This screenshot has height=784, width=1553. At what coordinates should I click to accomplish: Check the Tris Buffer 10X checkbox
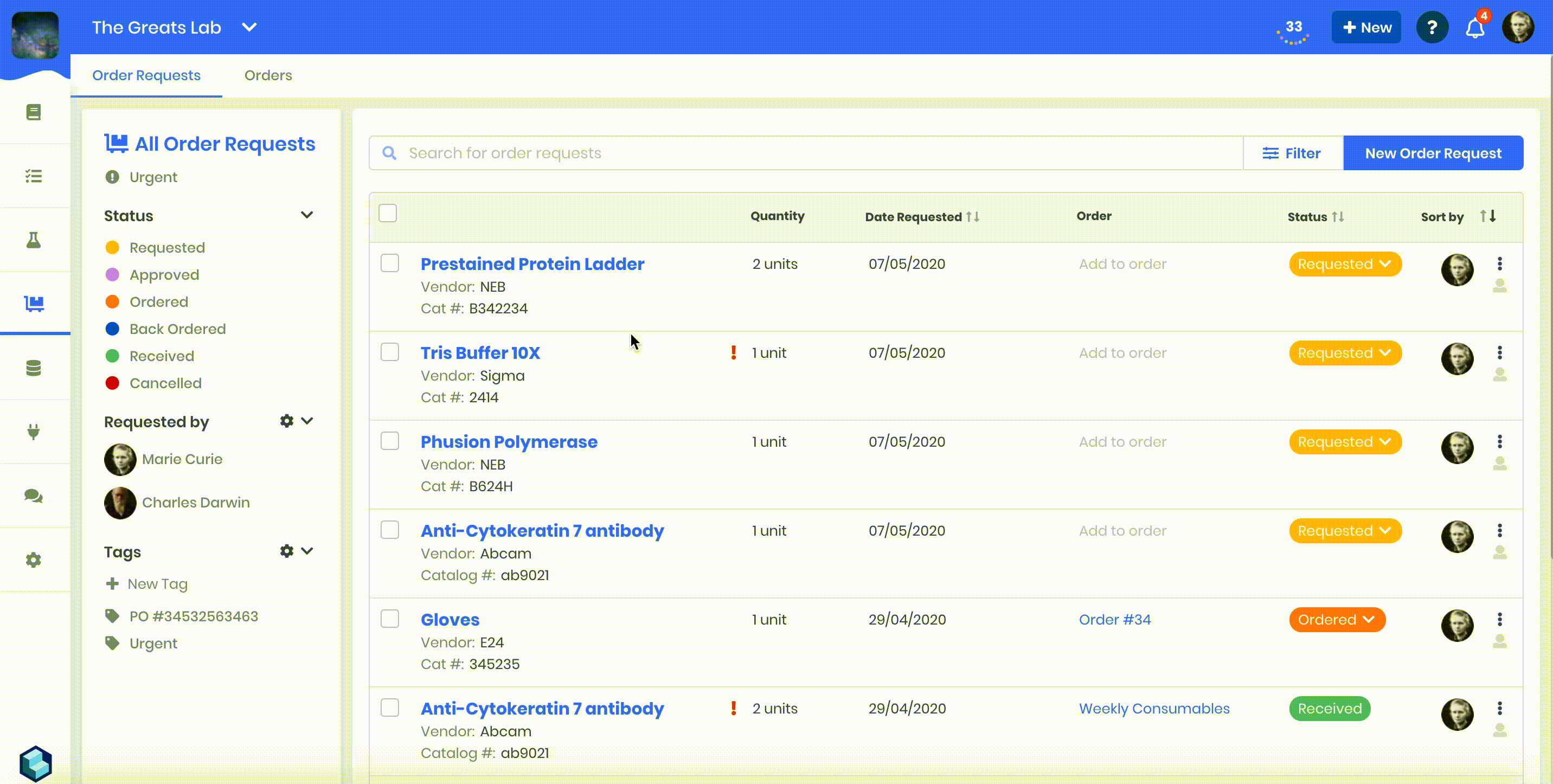click(x=389, y=352)
